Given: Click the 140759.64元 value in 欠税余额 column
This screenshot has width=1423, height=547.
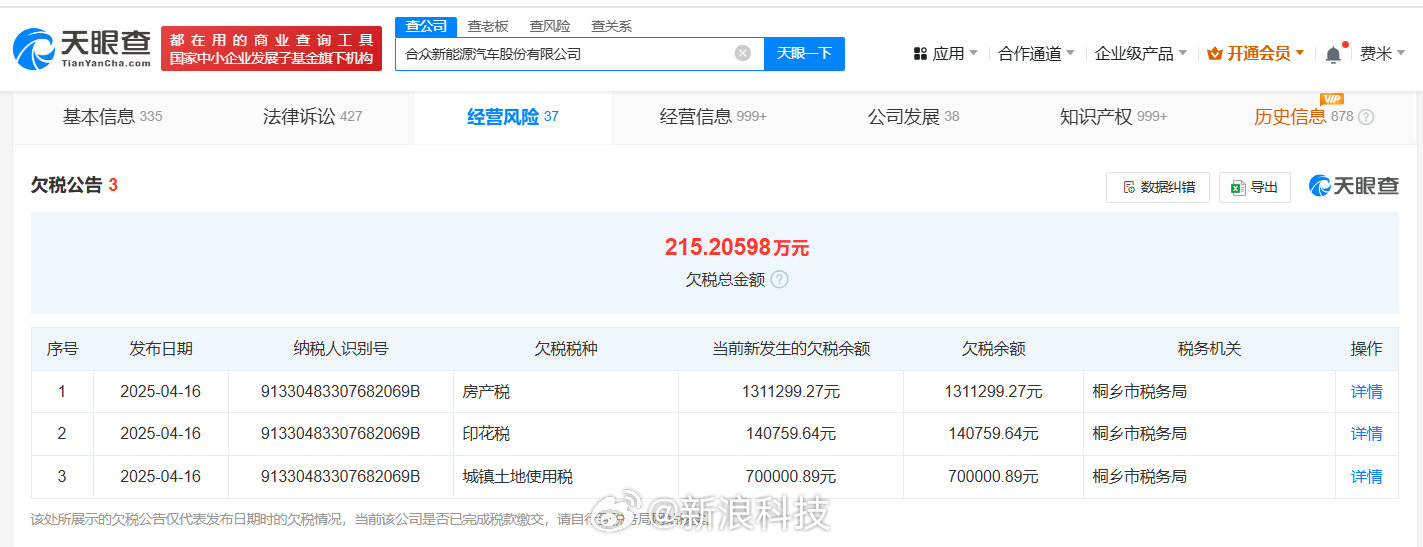Looking at the screenshot, I should tap(993, 434).
